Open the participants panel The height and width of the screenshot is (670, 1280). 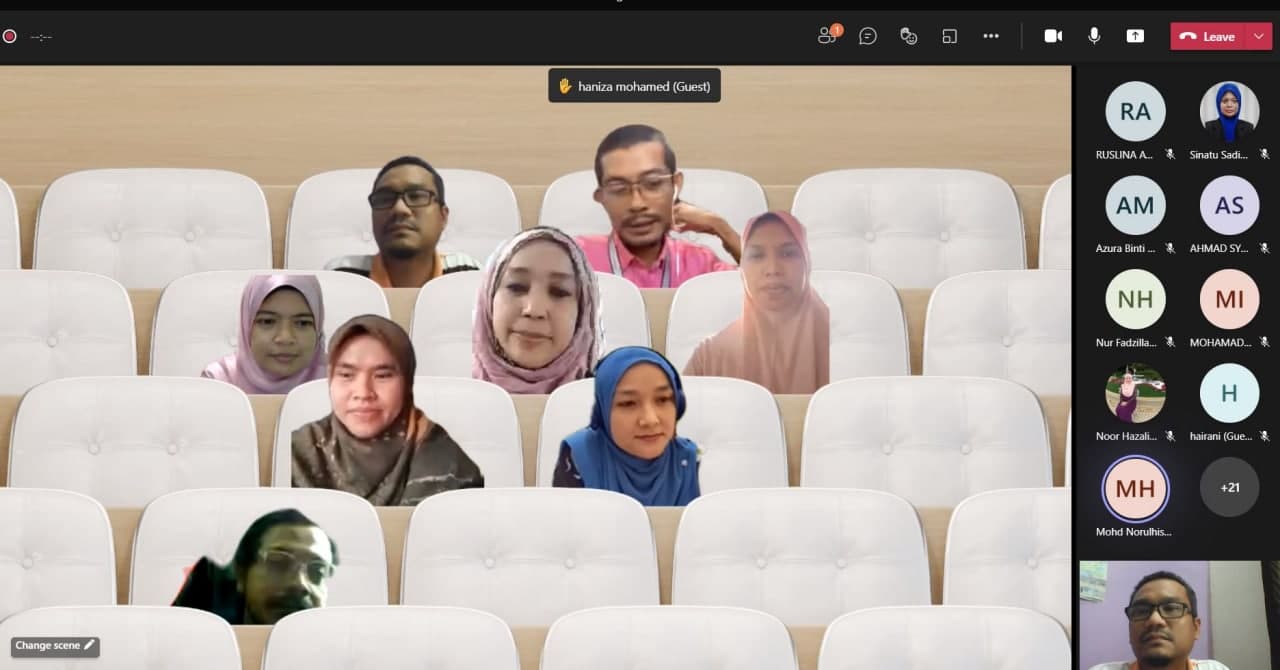[829, 36]
